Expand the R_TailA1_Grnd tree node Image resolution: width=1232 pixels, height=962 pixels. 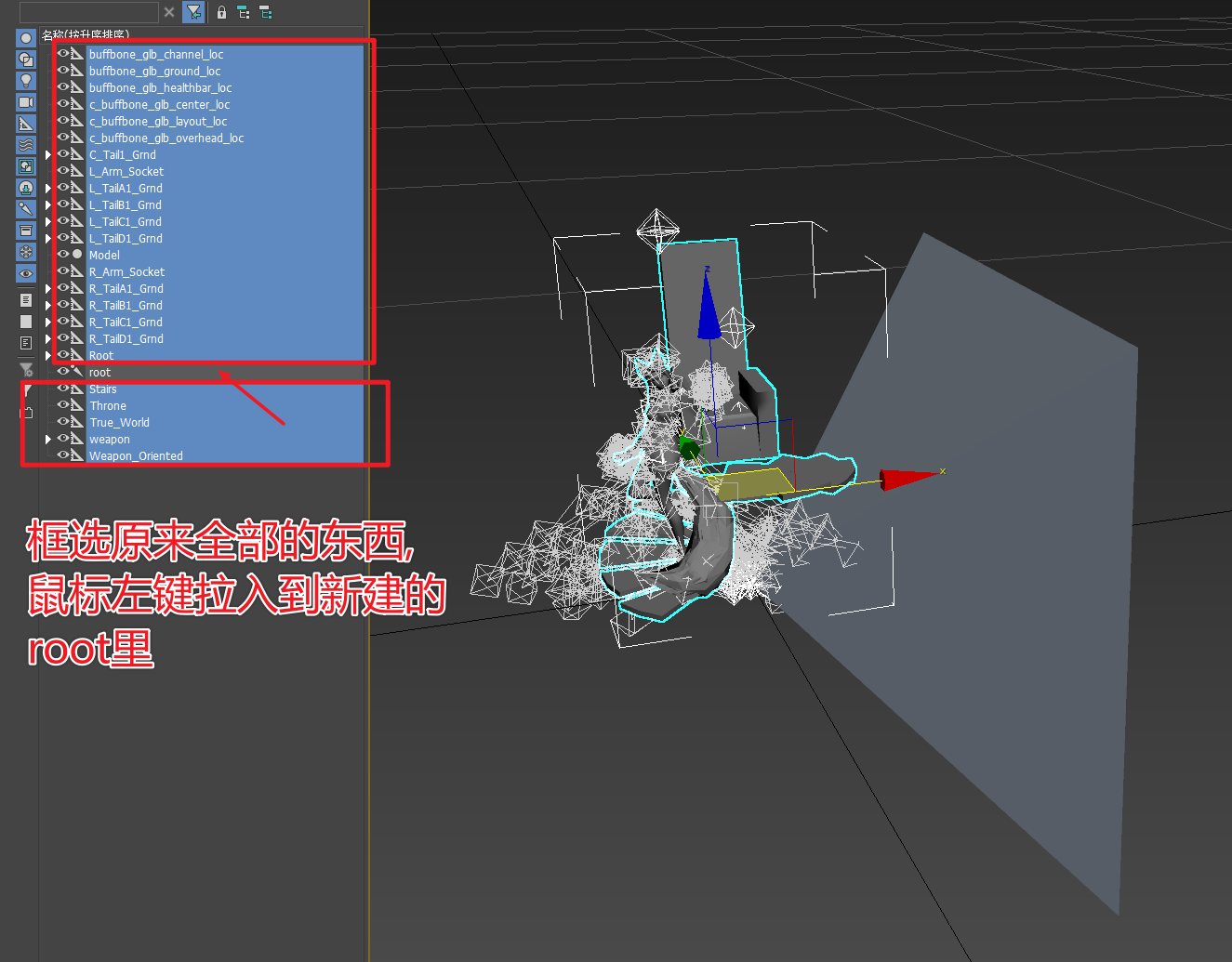48,288
